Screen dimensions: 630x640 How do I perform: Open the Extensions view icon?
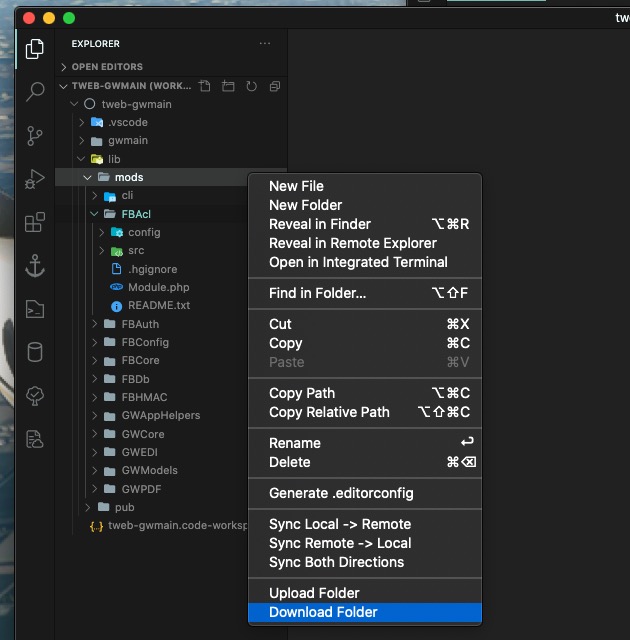click(35, 222)
